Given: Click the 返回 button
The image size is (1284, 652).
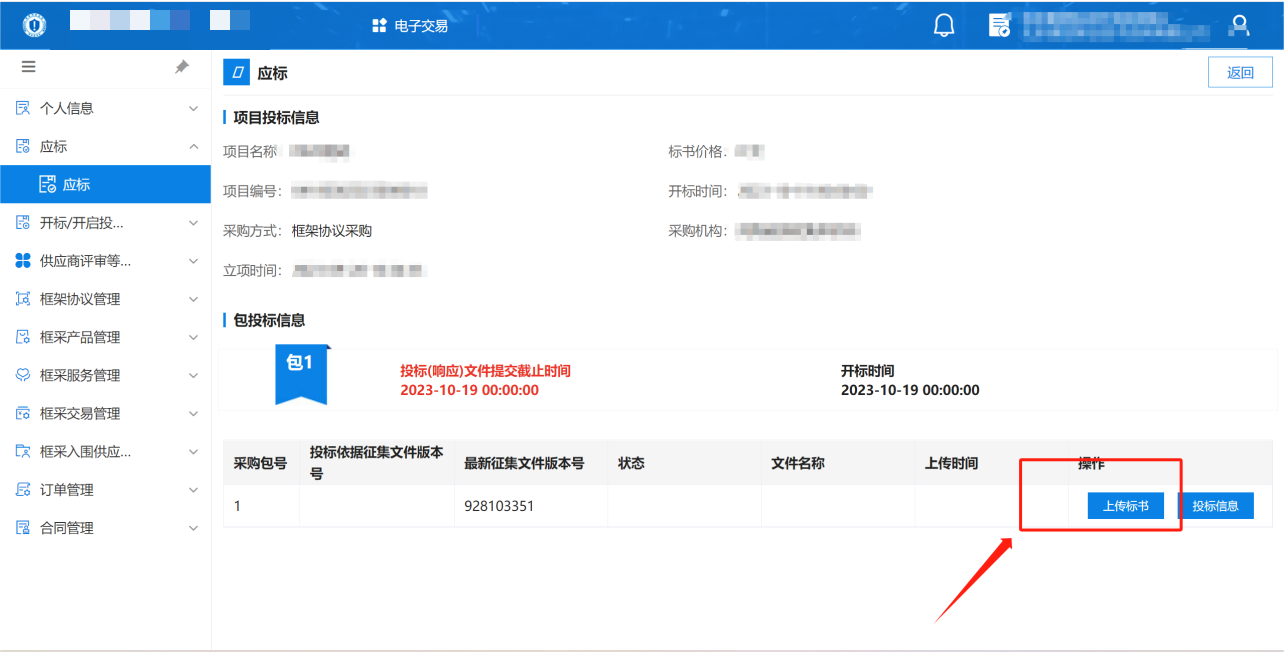Looking at the screenshot, I should [x=1240, y=73].
